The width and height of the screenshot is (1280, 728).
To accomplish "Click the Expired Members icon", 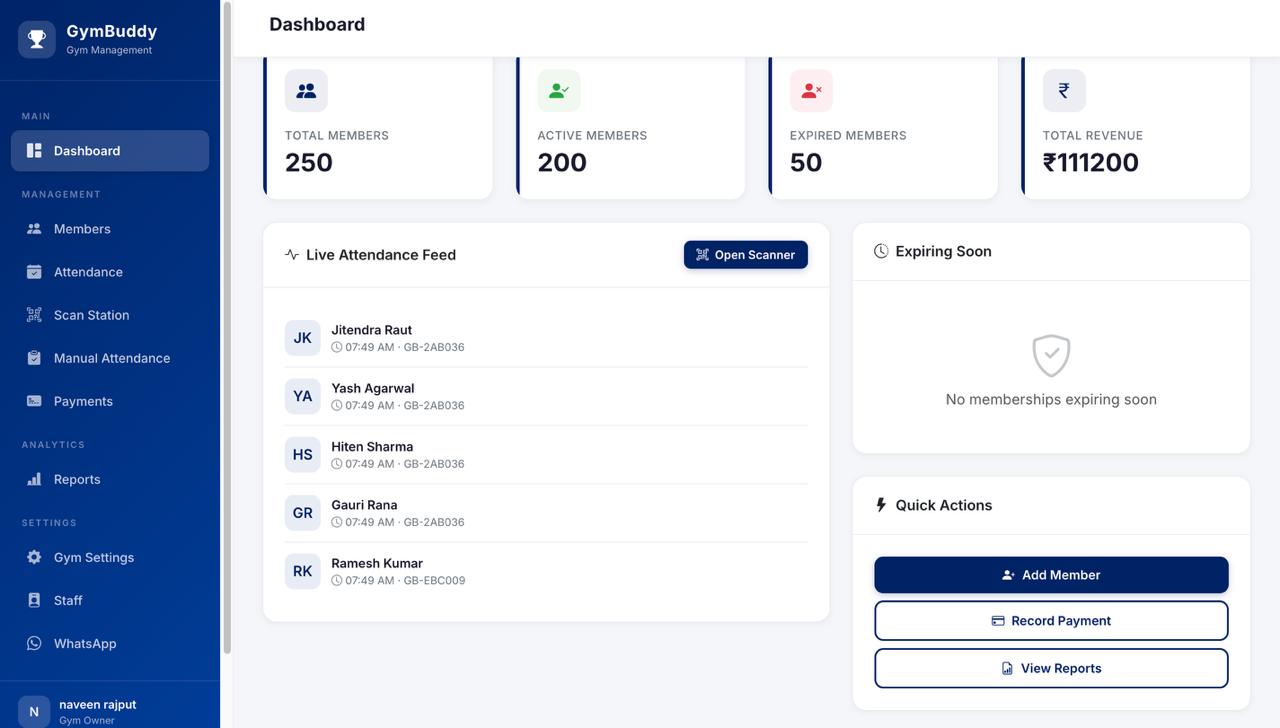I will tap(811, 91).
